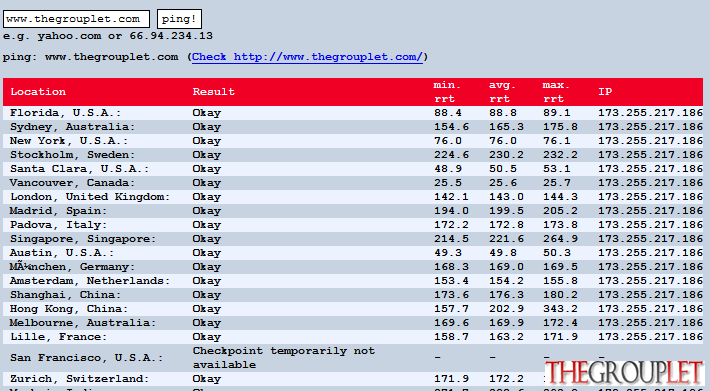This screenshot has width=710, height=391.
Task: Click the Hong Kong avg rrt value 202.9
Action: pos(506,309)
